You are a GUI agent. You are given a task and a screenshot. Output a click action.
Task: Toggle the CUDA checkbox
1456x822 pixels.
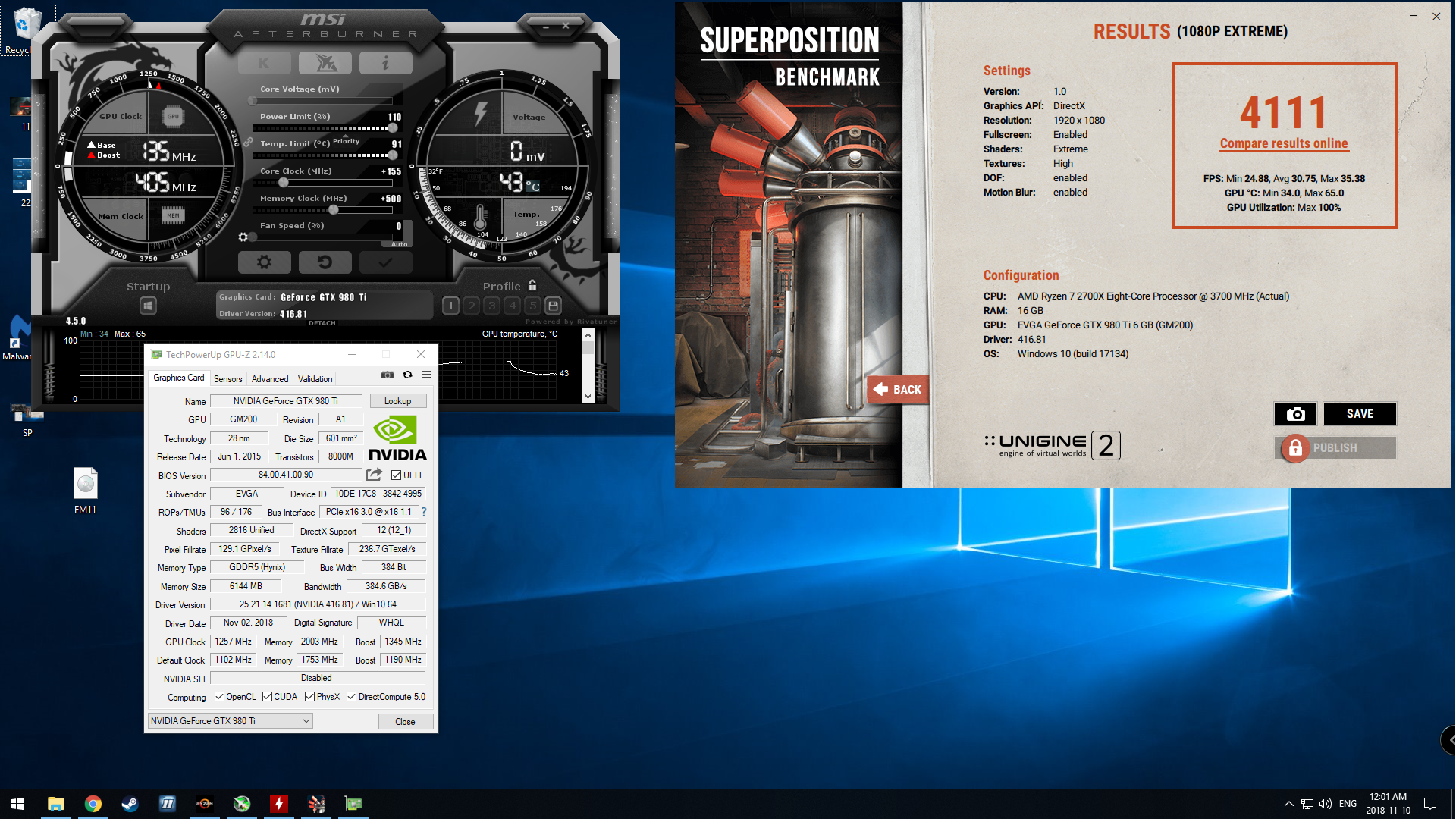(x=267, y=698)
